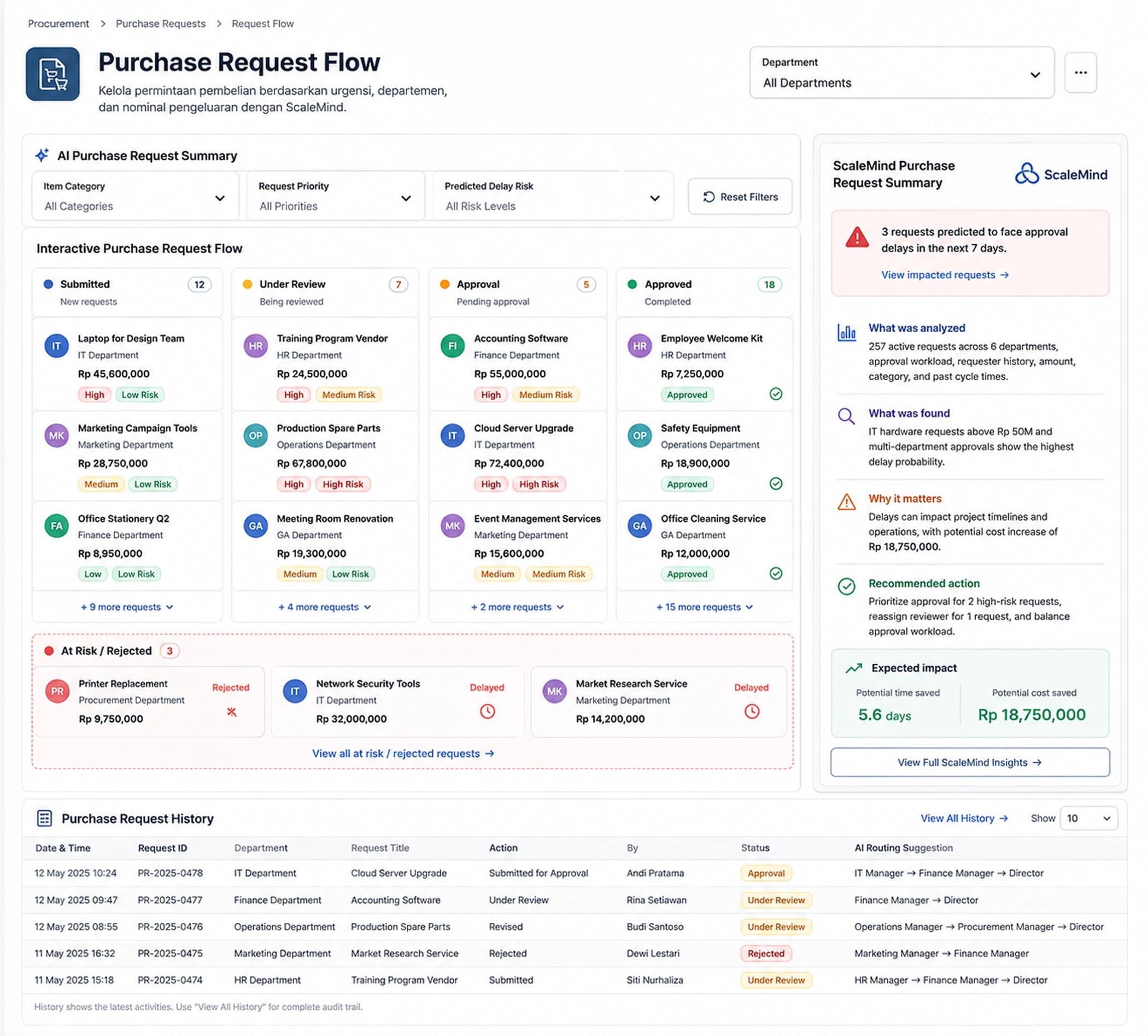Expand 9 more requests in Submitted column

click(x=127, y=607)
